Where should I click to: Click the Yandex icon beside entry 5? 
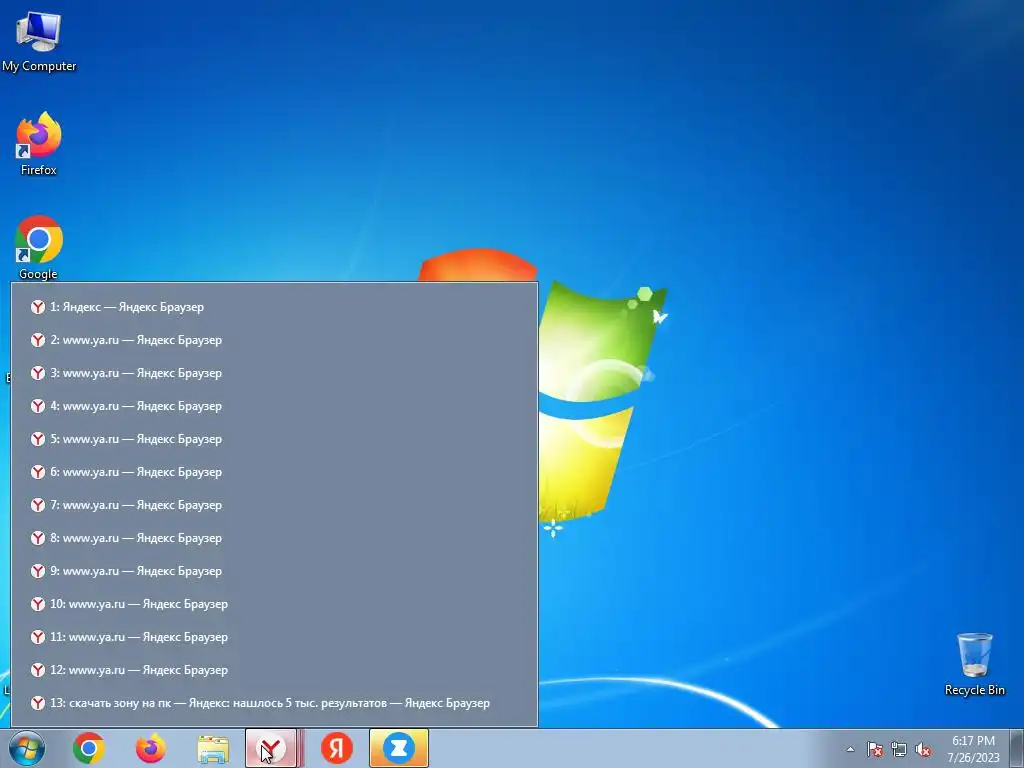(38, 439)
